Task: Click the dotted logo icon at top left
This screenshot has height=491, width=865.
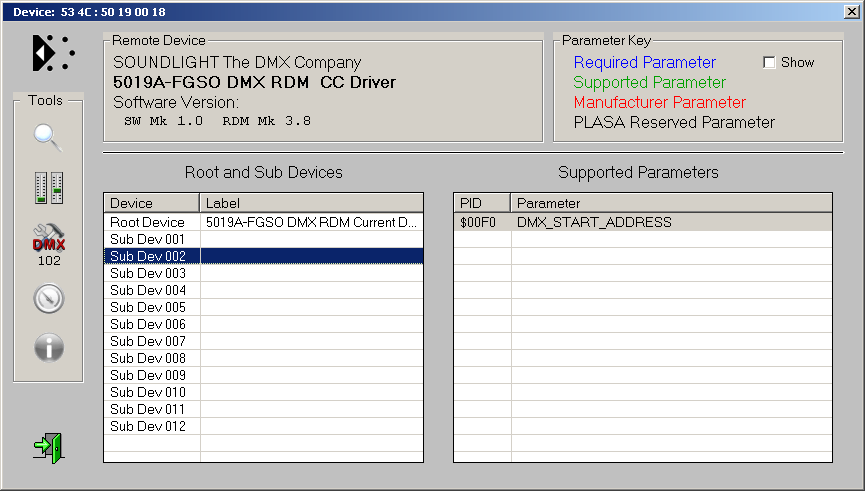Action: [x=53, y=52]
